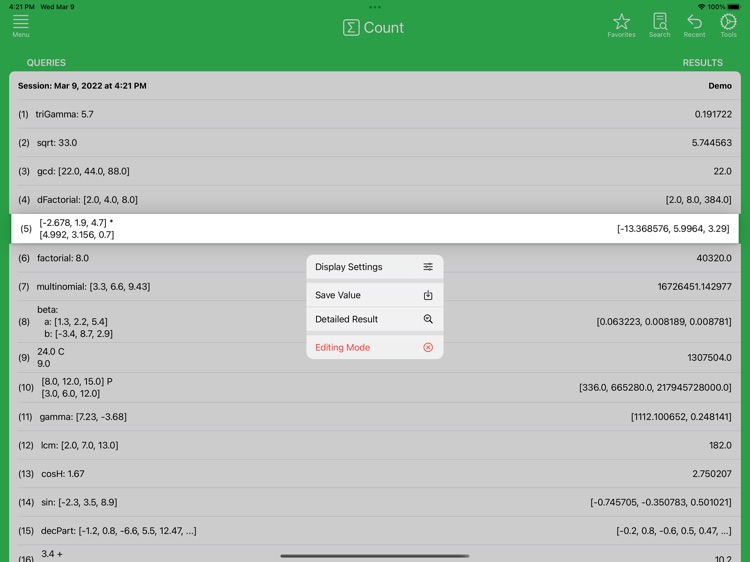This screenshot has height=562, width=750.
Task: Select the sin: [-2.3, 3.5, 8.9] query
Action: click(375, 502)
